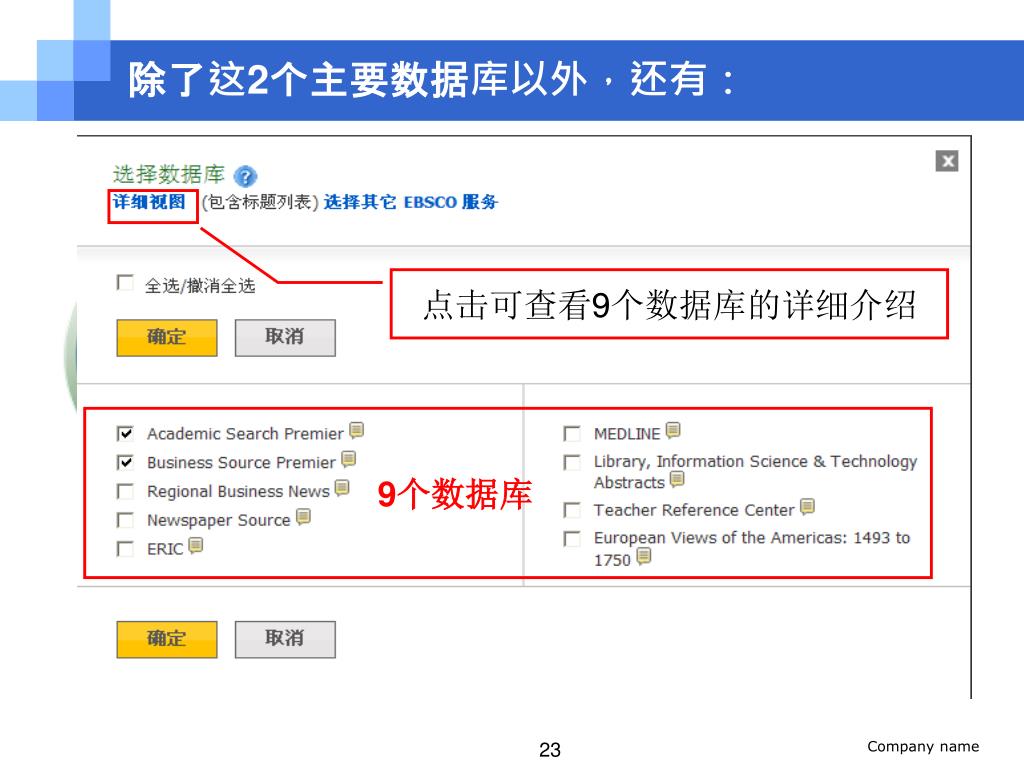Click the slide number 23
Screen dimensions: 1024x768
click(x=550, y=750)
